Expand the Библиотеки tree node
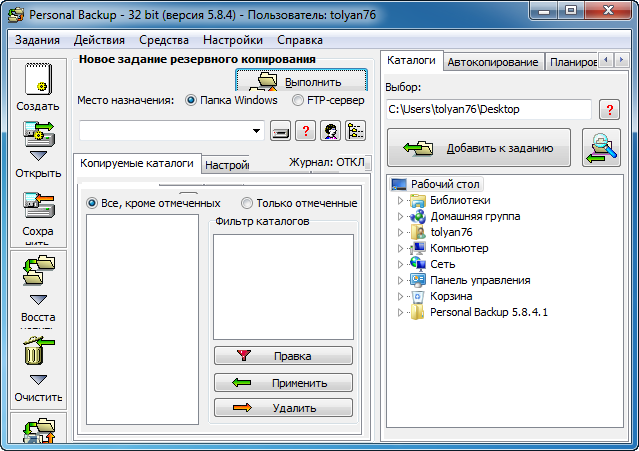 pos(402,200)
